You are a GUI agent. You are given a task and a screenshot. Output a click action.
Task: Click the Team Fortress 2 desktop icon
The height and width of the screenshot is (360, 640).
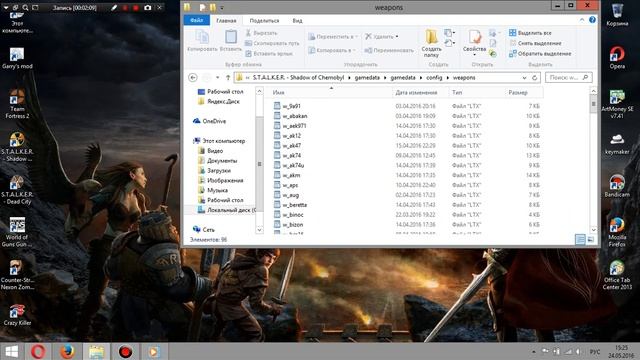tap(17, 104)
